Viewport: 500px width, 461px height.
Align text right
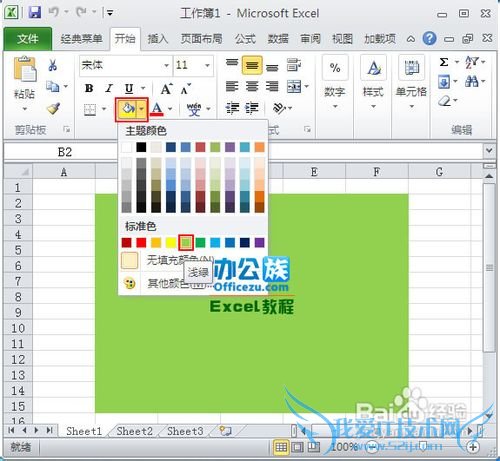(272, 87)
